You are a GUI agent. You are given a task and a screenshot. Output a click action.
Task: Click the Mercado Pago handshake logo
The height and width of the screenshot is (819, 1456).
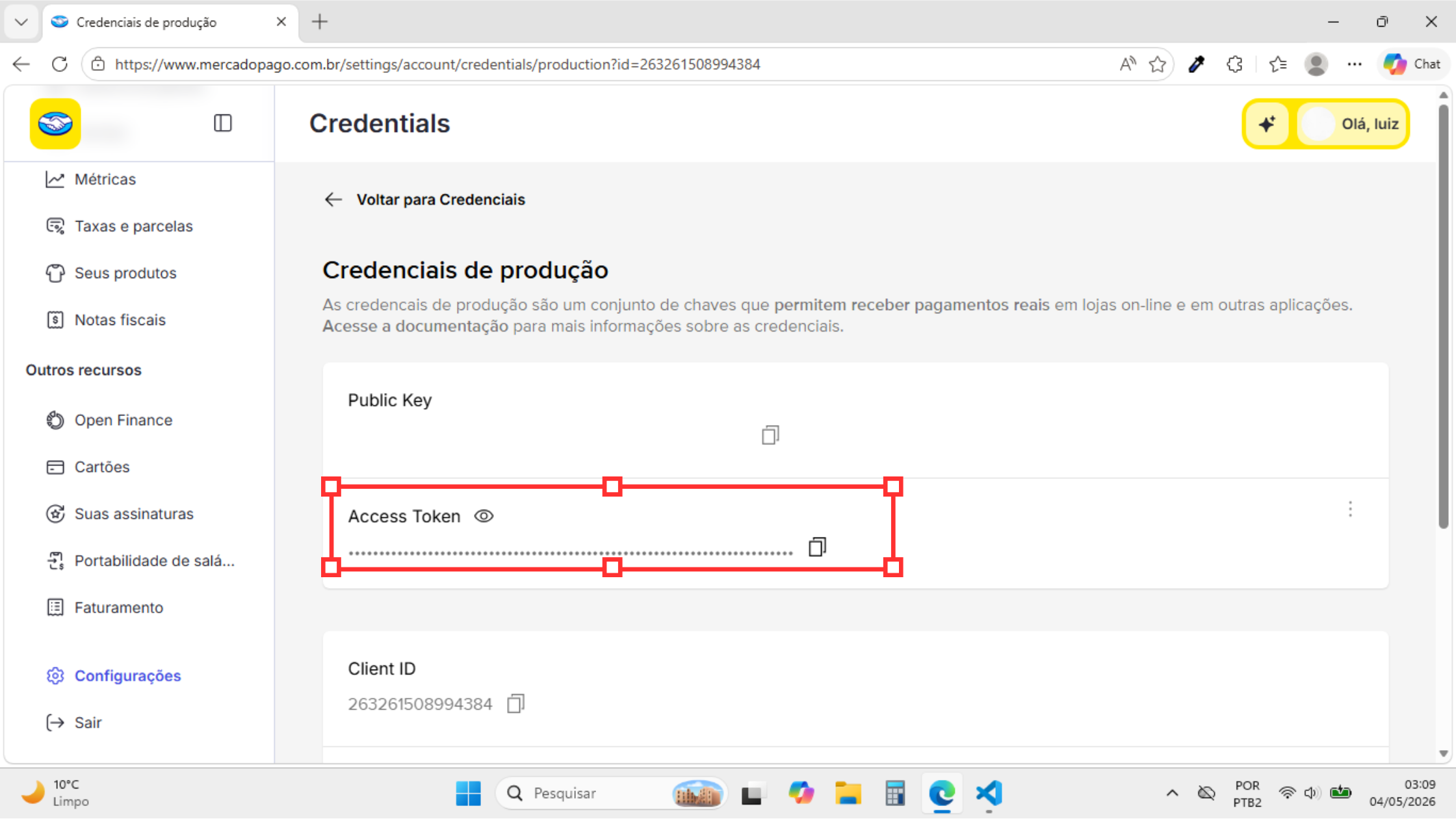click(55, 123)
